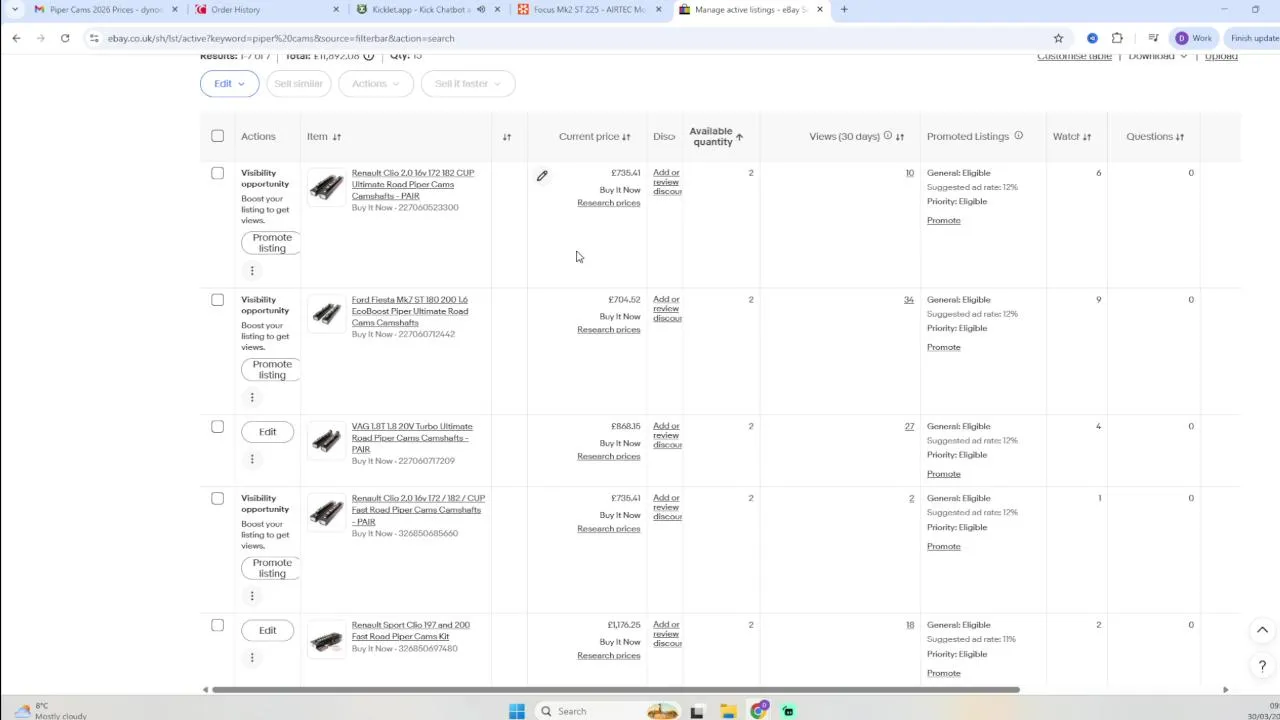This screenshot has width=1280, height=720.
Task: Sort by Watchers column arrows
Action: (x=1087, y=137)
